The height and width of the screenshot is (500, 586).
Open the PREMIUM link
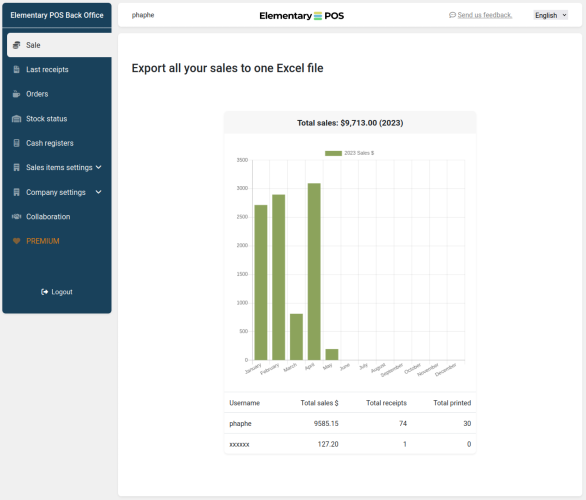(43, 241)
